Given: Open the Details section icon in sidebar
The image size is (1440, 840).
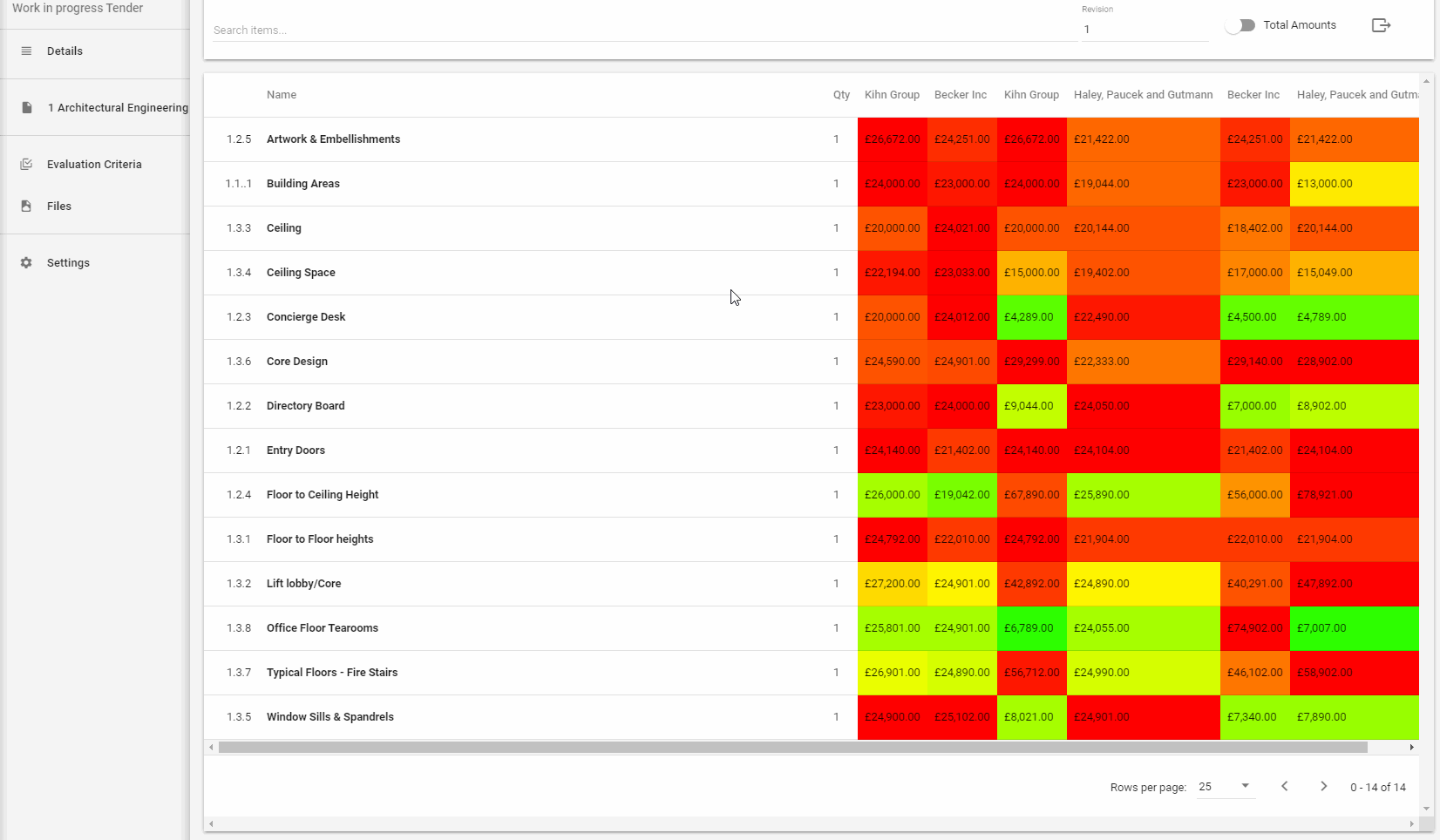Looking at the screenshot, I should (x=25, y=51).
